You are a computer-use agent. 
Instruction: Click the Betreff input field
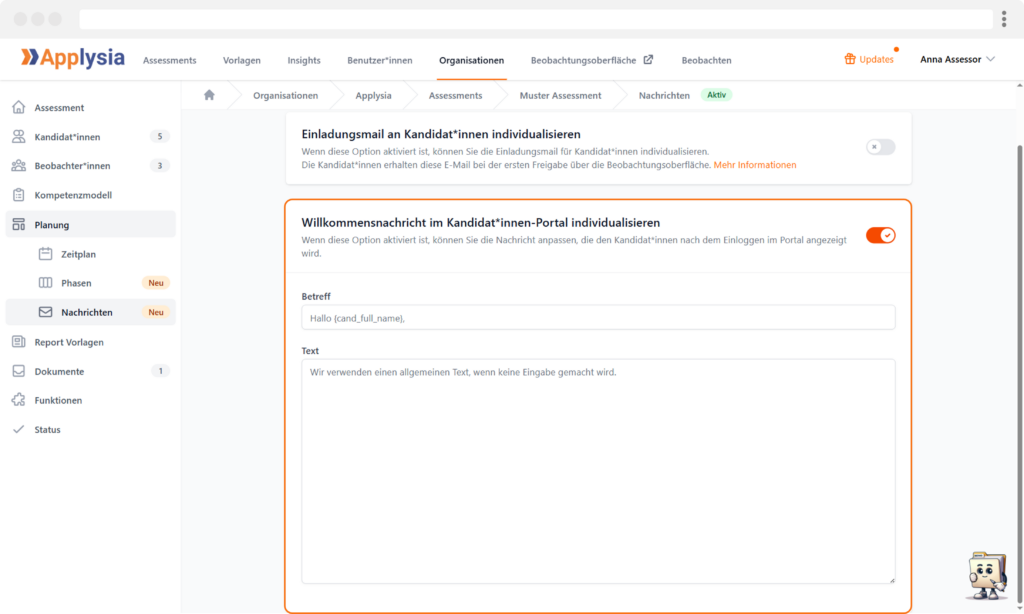(x=598, y=317)
